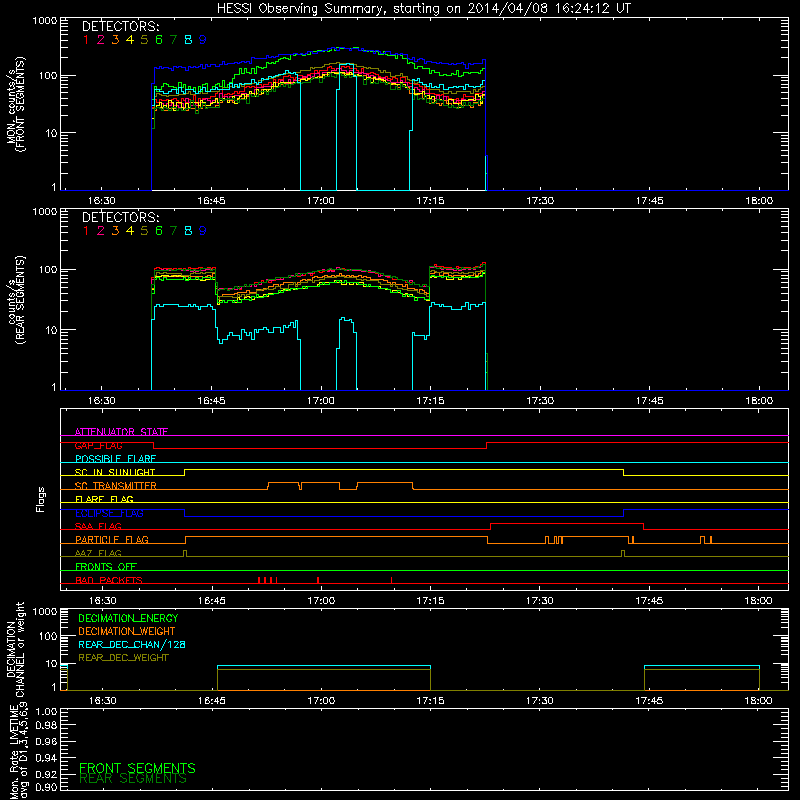Image resolution: width=800 pixels, height=800 pixels.
Task: Click the PARTICLE_FLAG label
Action: 112,540
